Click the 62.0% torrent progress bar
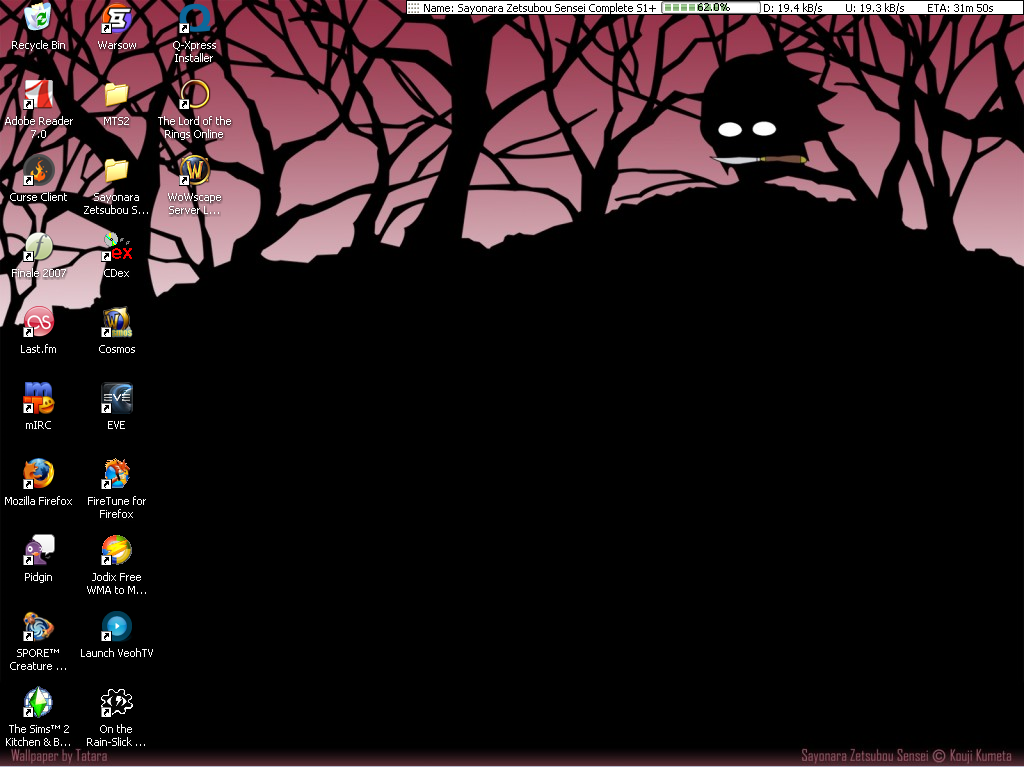 coord(711,8)
